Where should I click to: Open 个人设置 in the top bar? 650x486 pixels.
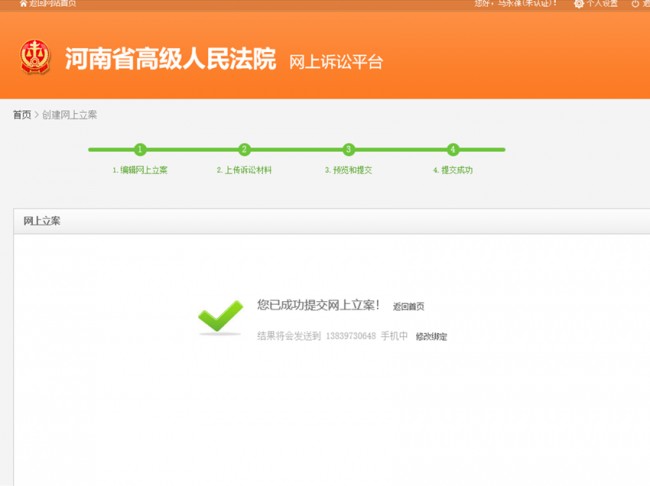tap(602, 4)
